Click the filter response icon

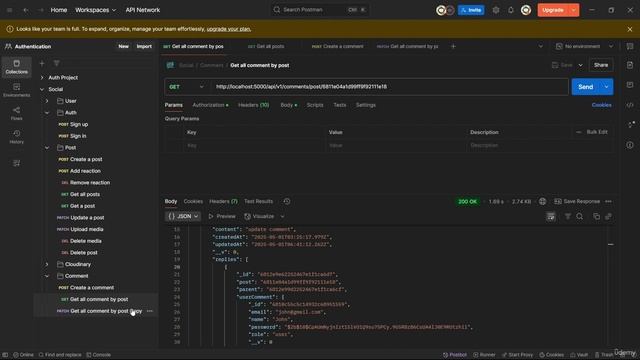tap(567, 216)
